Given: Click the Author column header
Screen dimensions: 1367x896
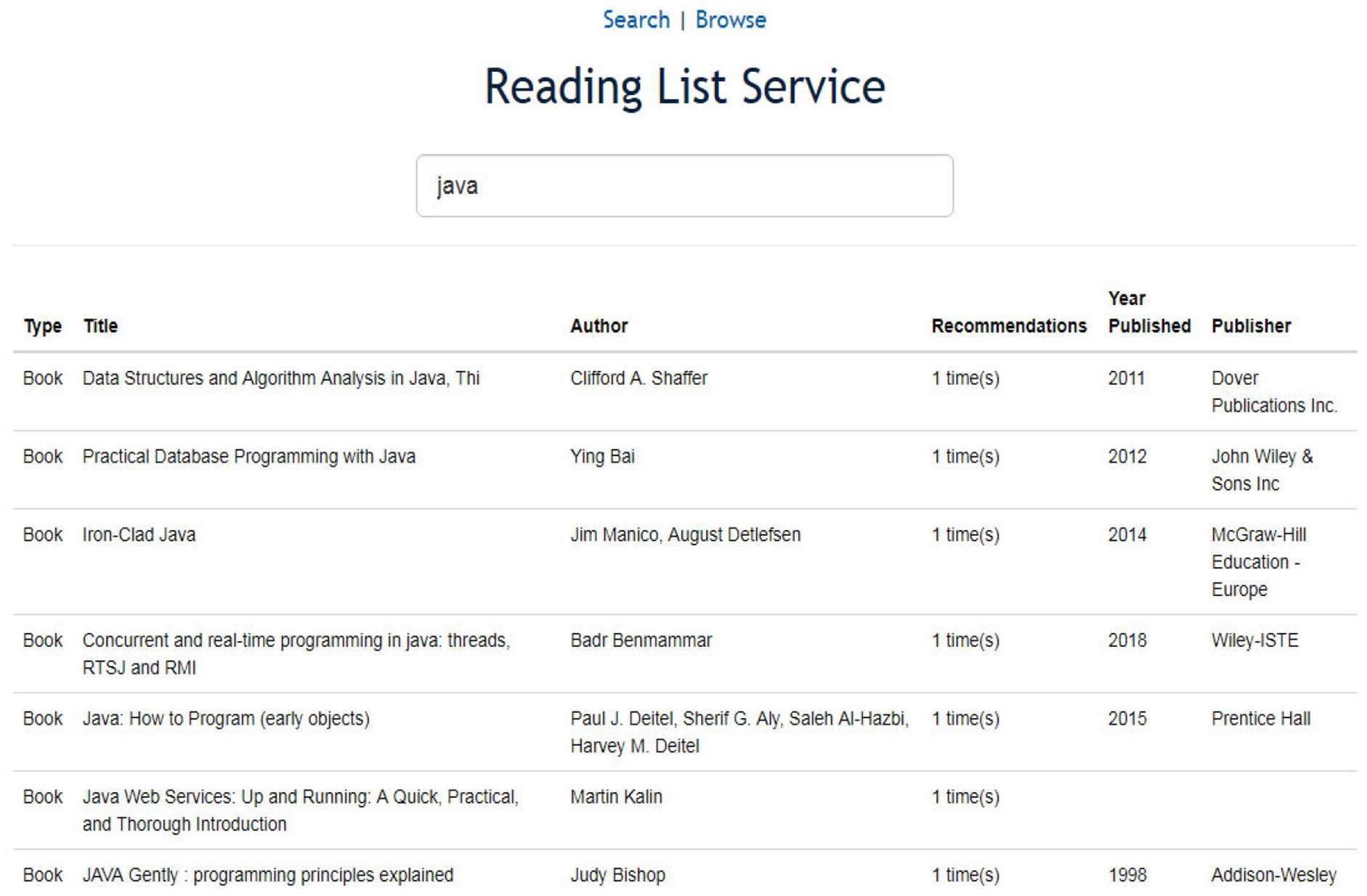Looking at the screenshot, I should pos(599,326).
